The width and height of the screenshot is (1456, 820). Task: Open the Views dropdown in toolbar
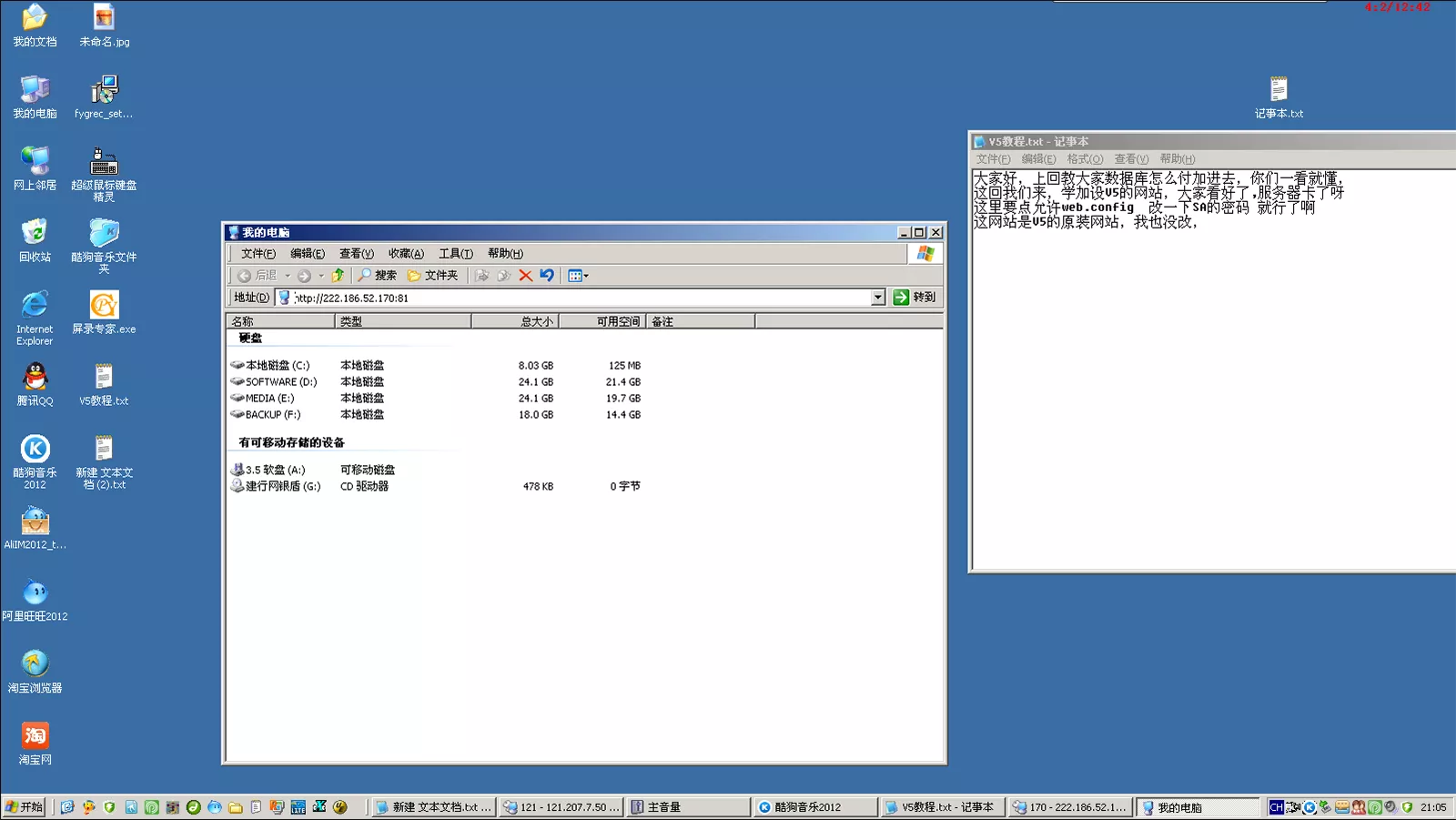coord(578,276)
